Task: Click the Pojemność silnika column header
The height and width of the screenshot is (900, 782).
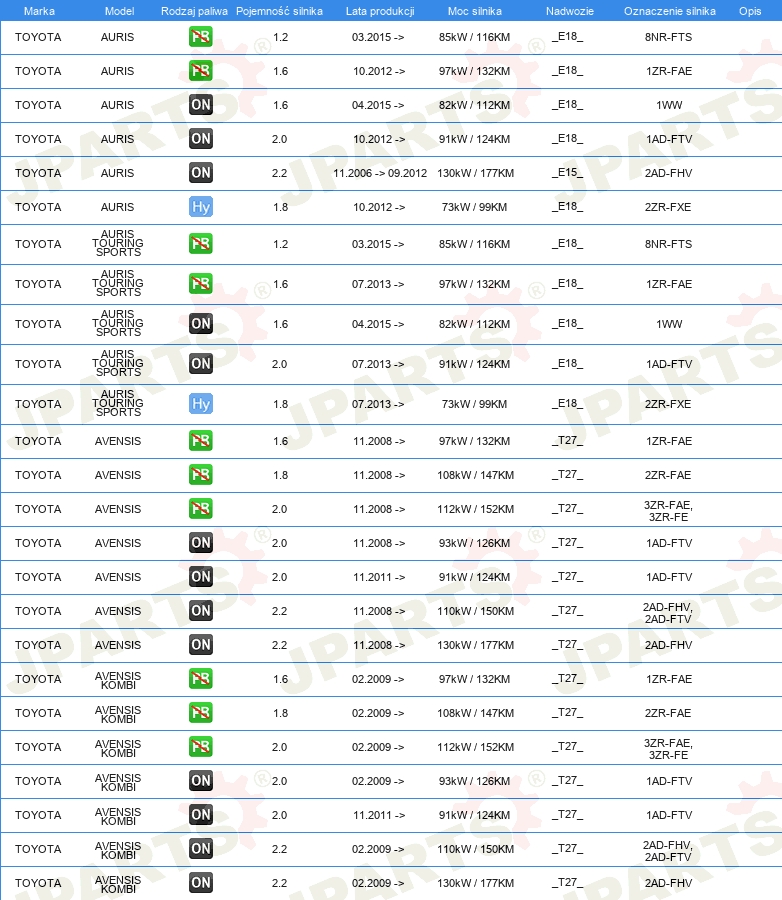Action: pos(279,11)
